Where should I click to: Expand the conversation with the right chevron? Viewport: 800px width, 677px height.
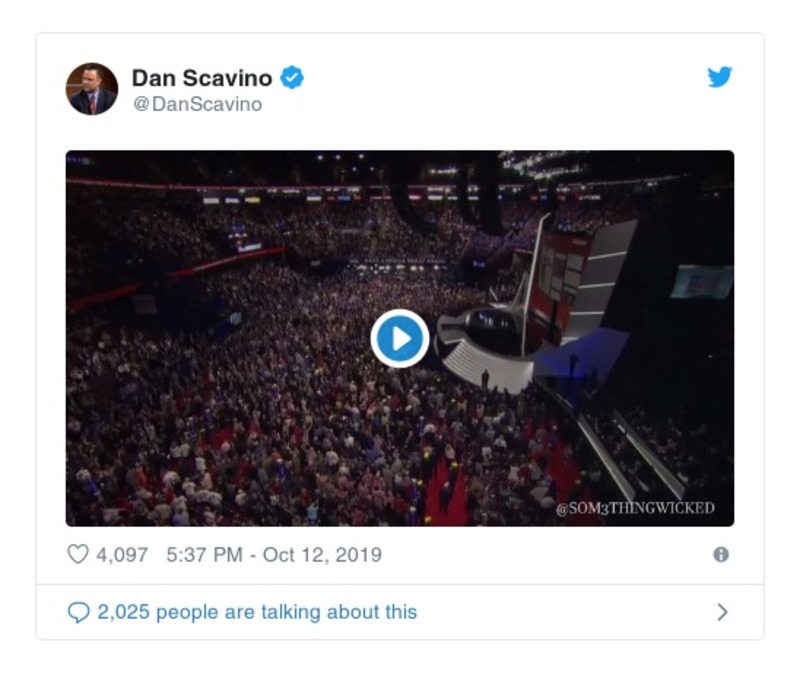[x=723, y=612]
